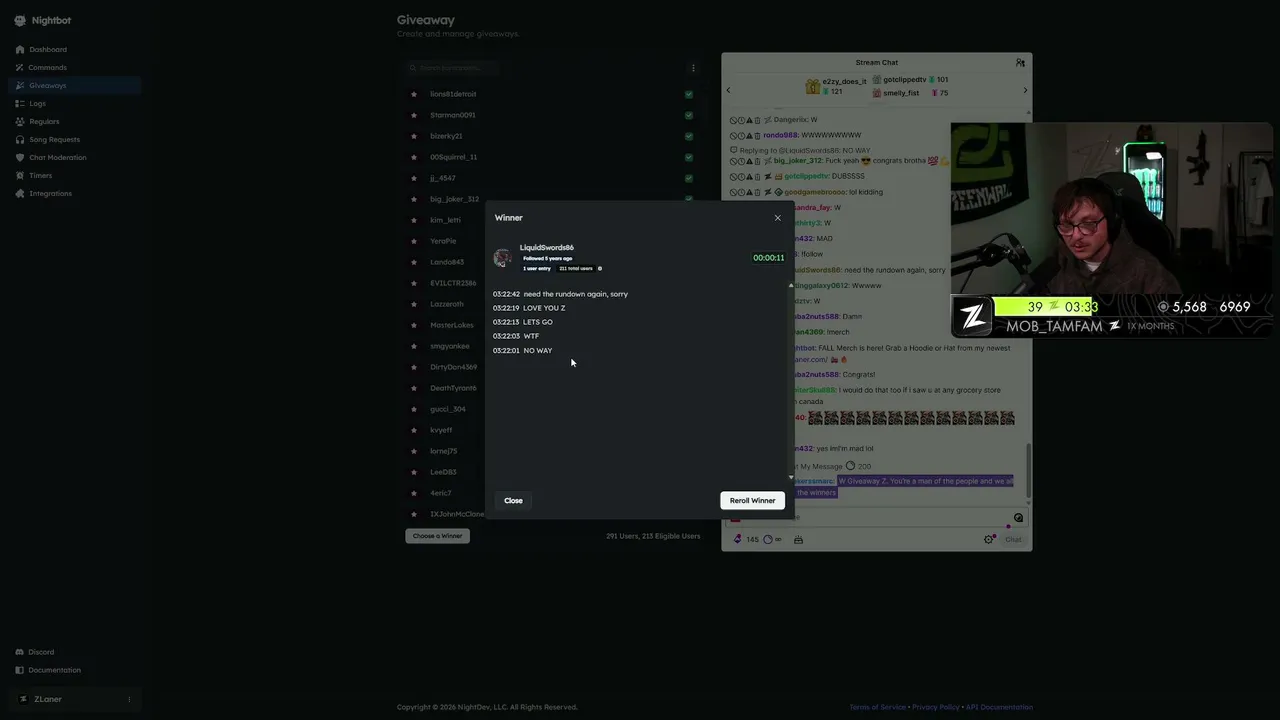
Task: Click the star next to DirtyDan4369
Action: click(x=414, y=367)
